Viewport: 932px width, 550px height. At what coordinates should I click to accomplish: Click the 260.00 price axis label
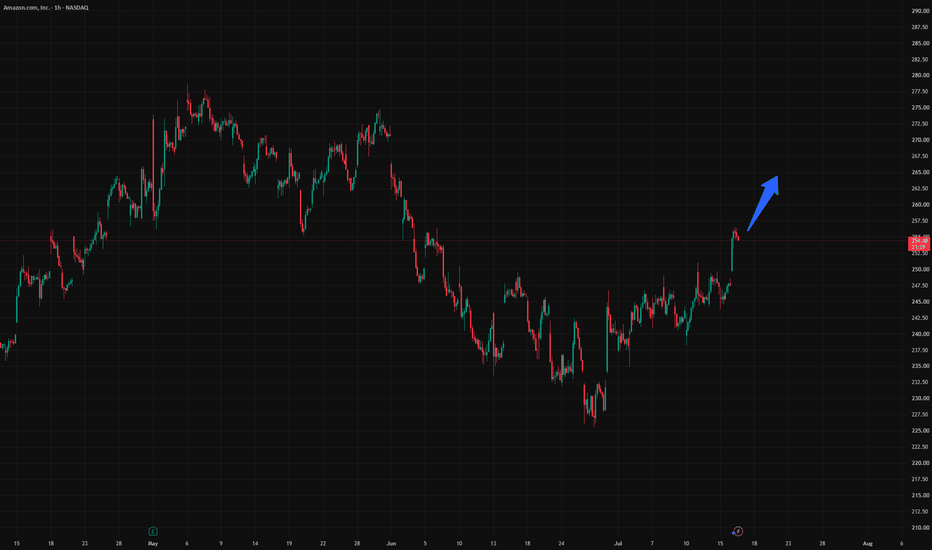point(920,205)
